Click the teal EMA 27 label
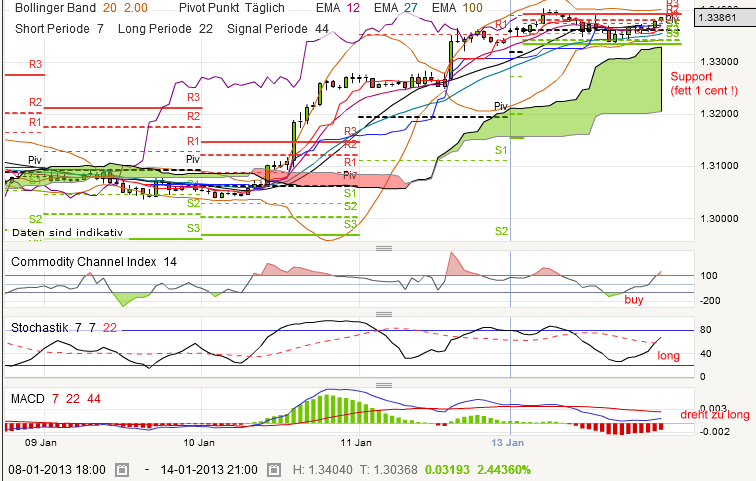Screen dimensions: 756x481 (x=395, y=8)
